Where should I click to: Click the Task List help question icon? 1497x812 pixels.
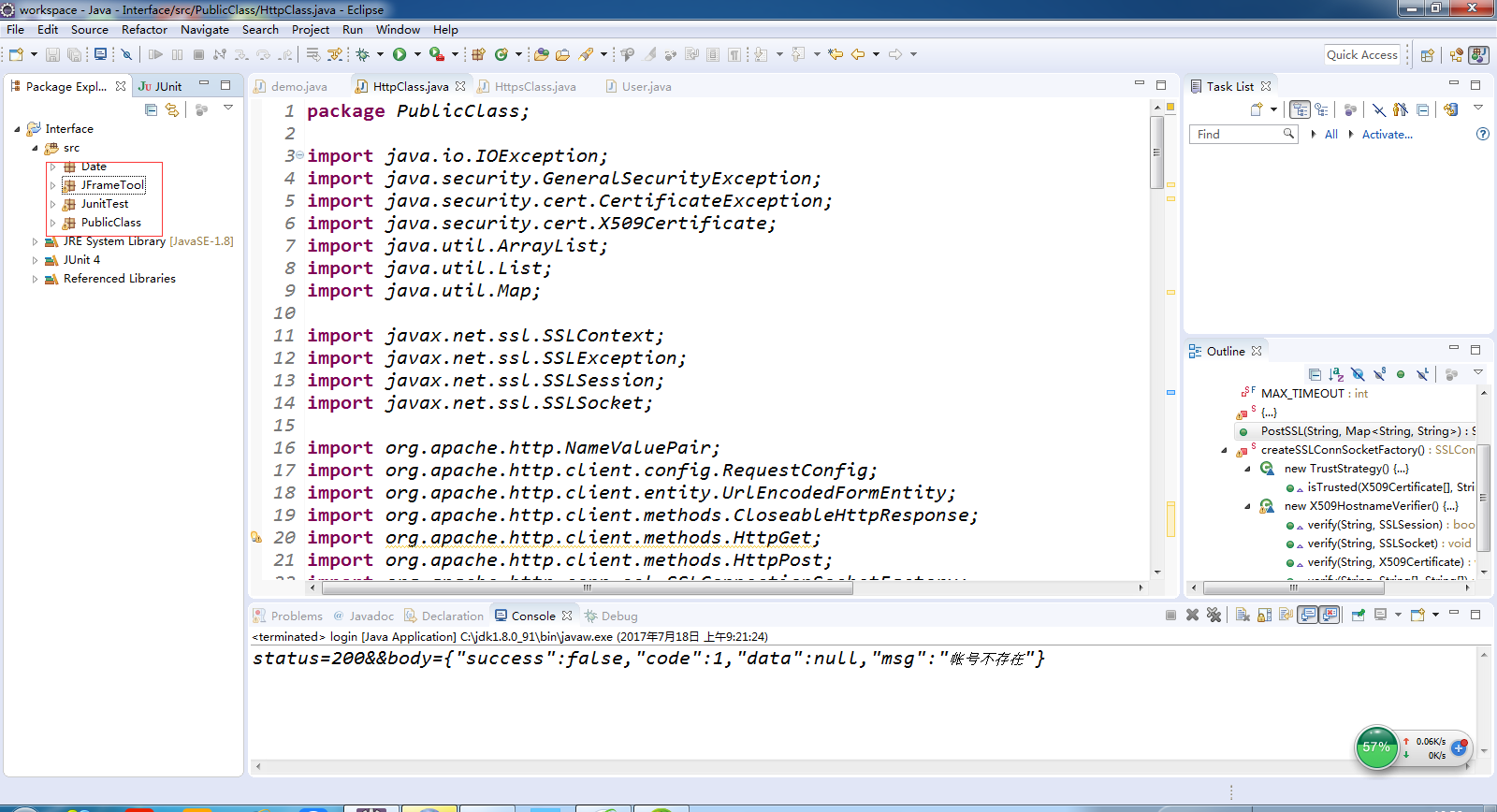pos(1482,134)
